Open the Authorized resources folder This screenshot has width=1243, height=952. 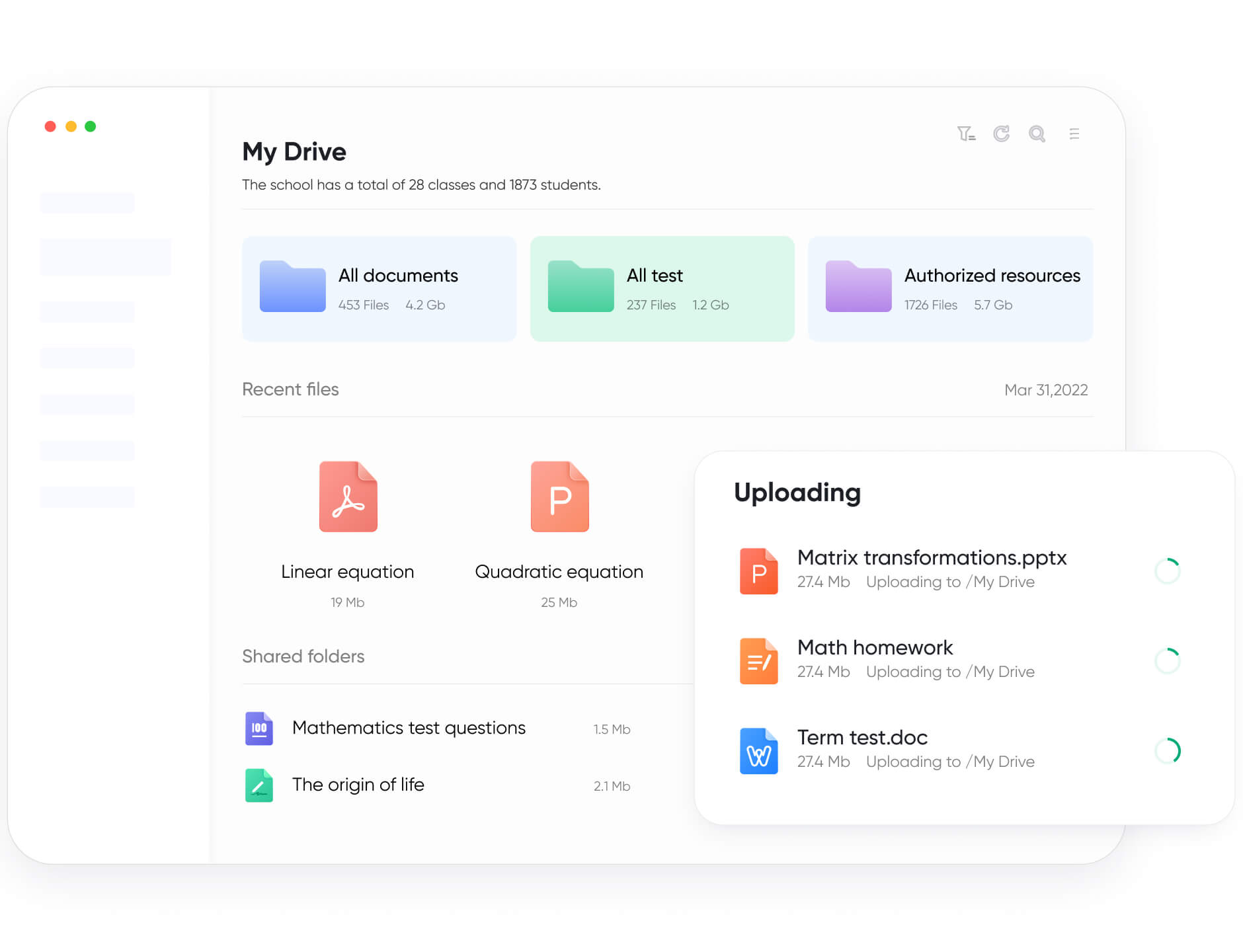[x=950, y=289]
